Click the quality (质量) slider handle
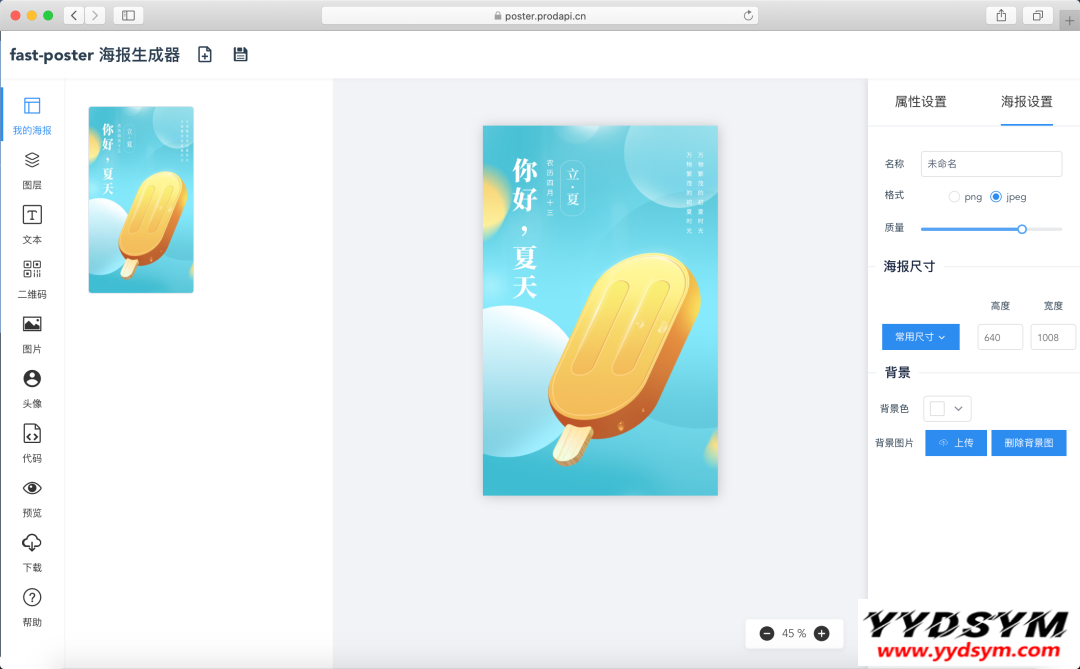Image resolution: width=1080 pixels, height=669 pixels. click(1022, 229)
